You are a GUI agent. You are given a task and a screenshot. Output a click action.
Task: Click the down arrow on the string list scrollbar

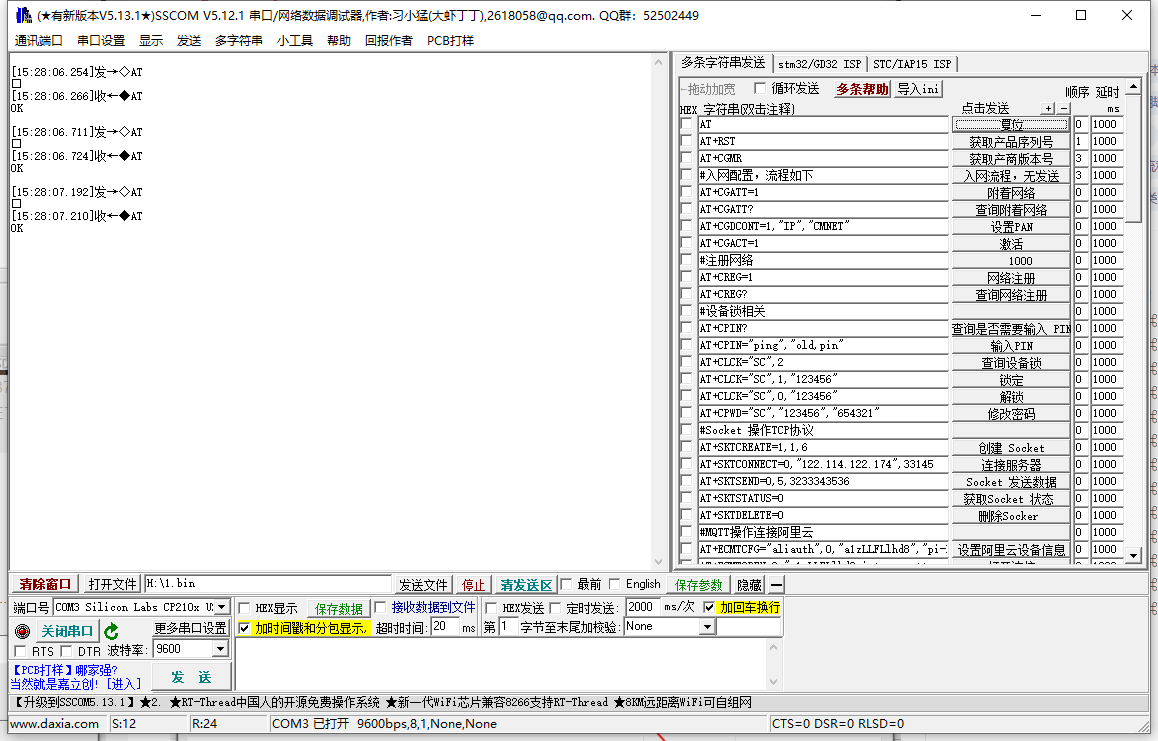(1134, 556)
